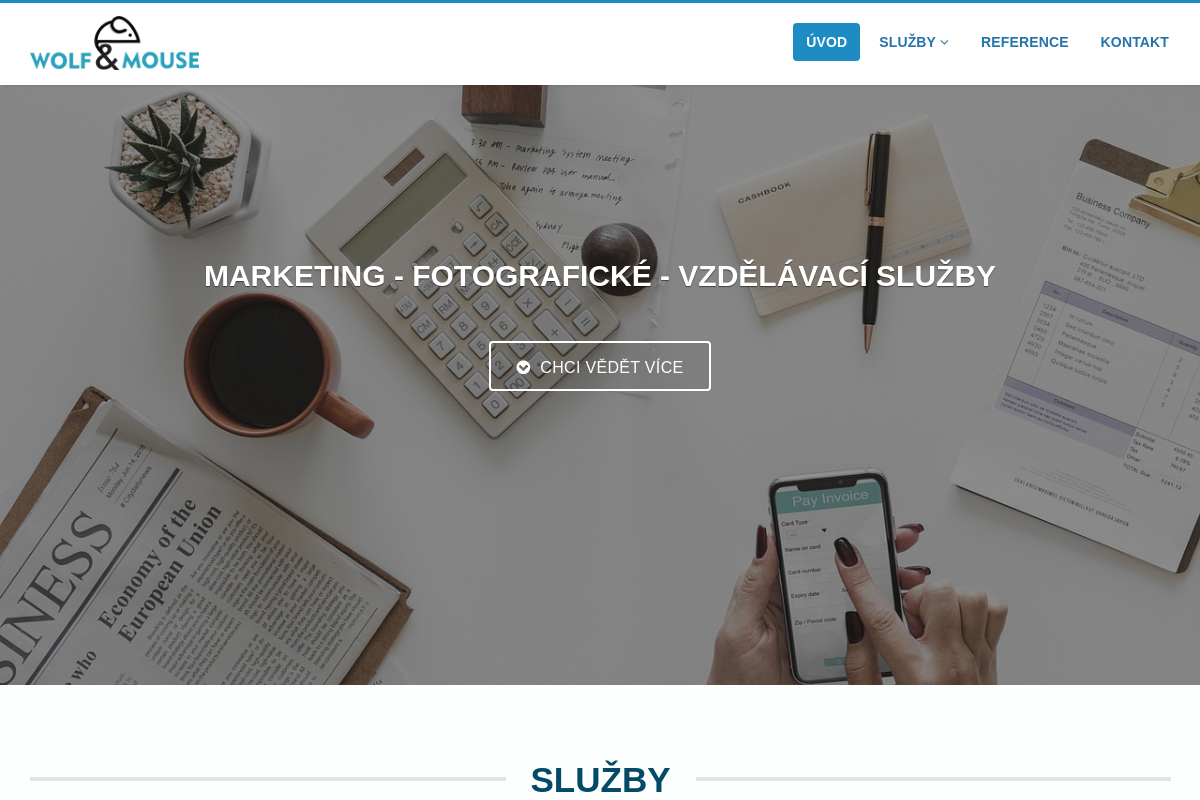
Task: Open the ÚVOD nav item
Action: coord(826,42)
